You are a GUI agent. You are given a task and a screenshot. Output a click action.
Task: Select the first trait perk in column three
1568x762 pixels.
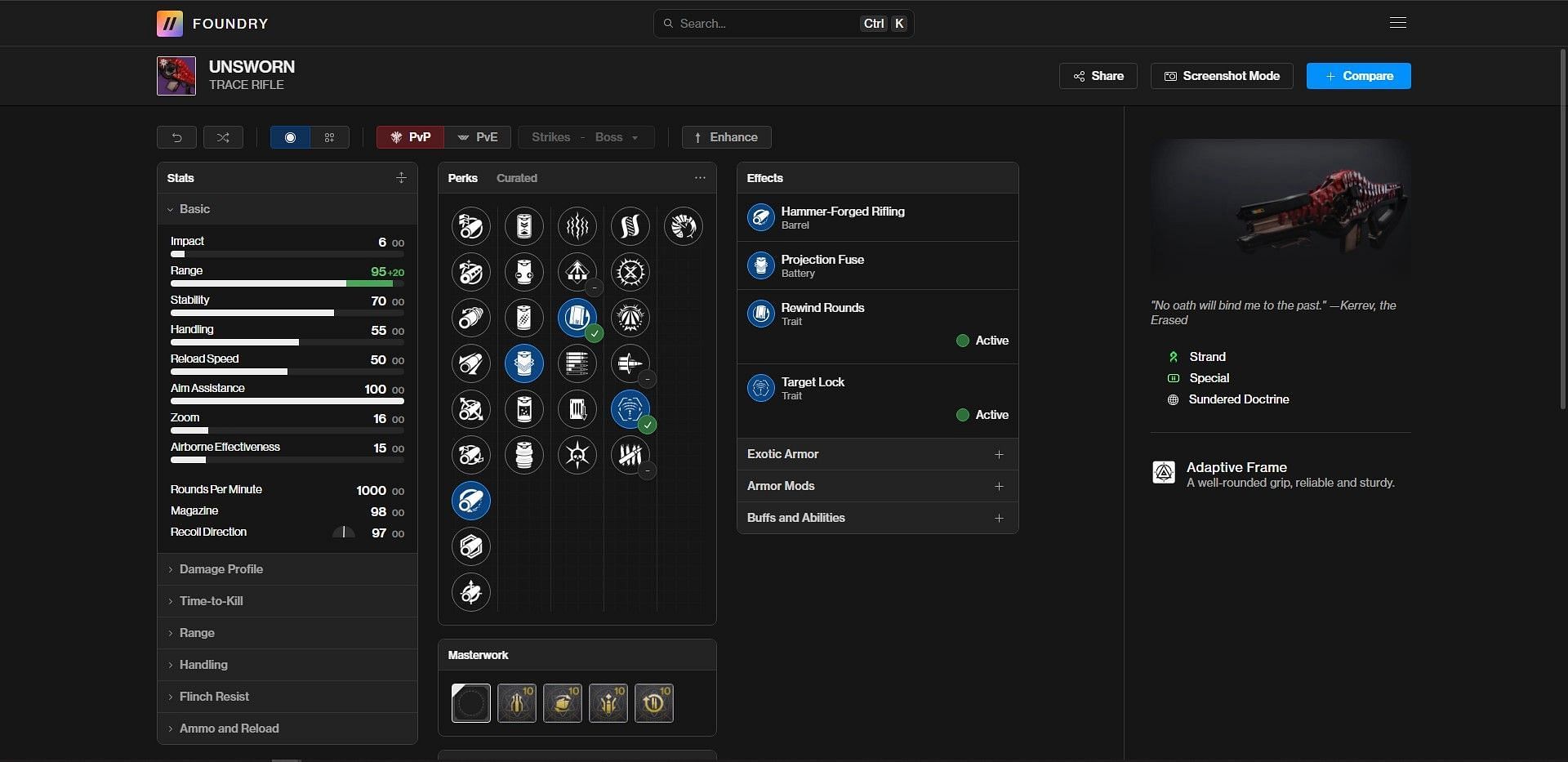(577, 226)
